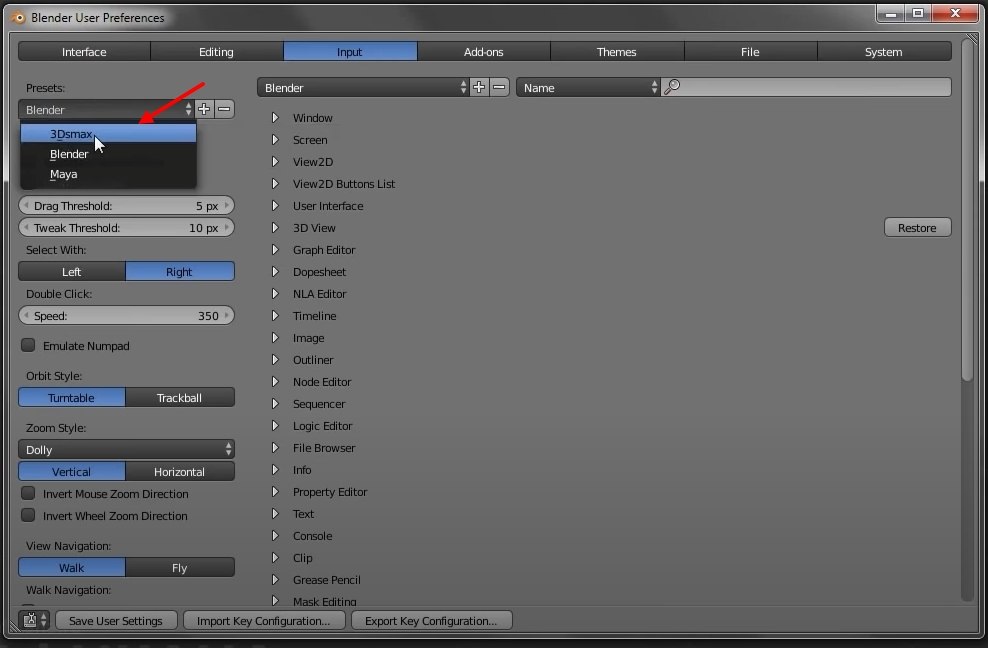Set Select With to Left
The height and width of the screenshot is (648, 988).
pos(72,272)
